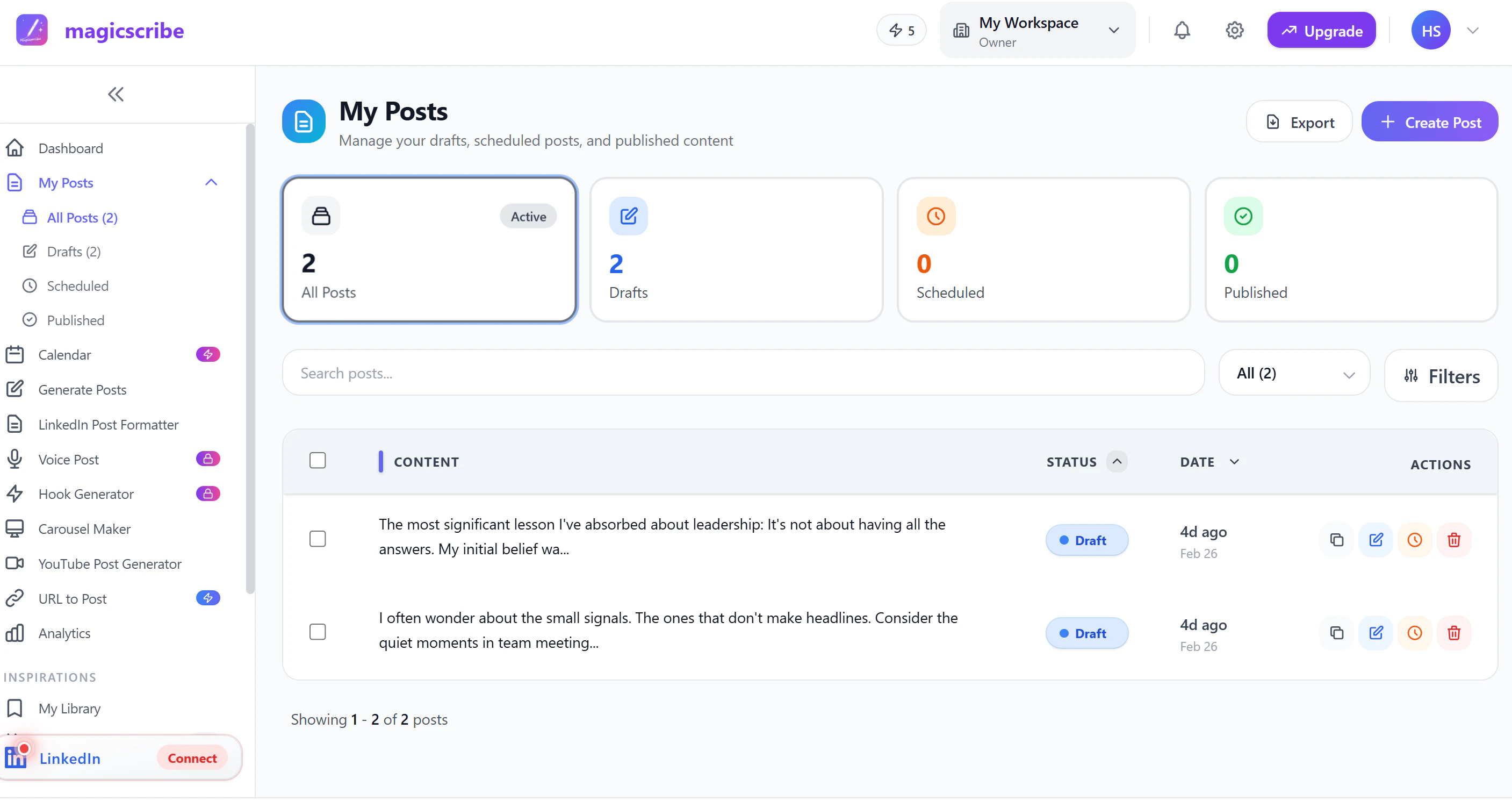Go to Carousel Maker in sidebar
This screenshot has height=808, width=1512.
point(84,528)
